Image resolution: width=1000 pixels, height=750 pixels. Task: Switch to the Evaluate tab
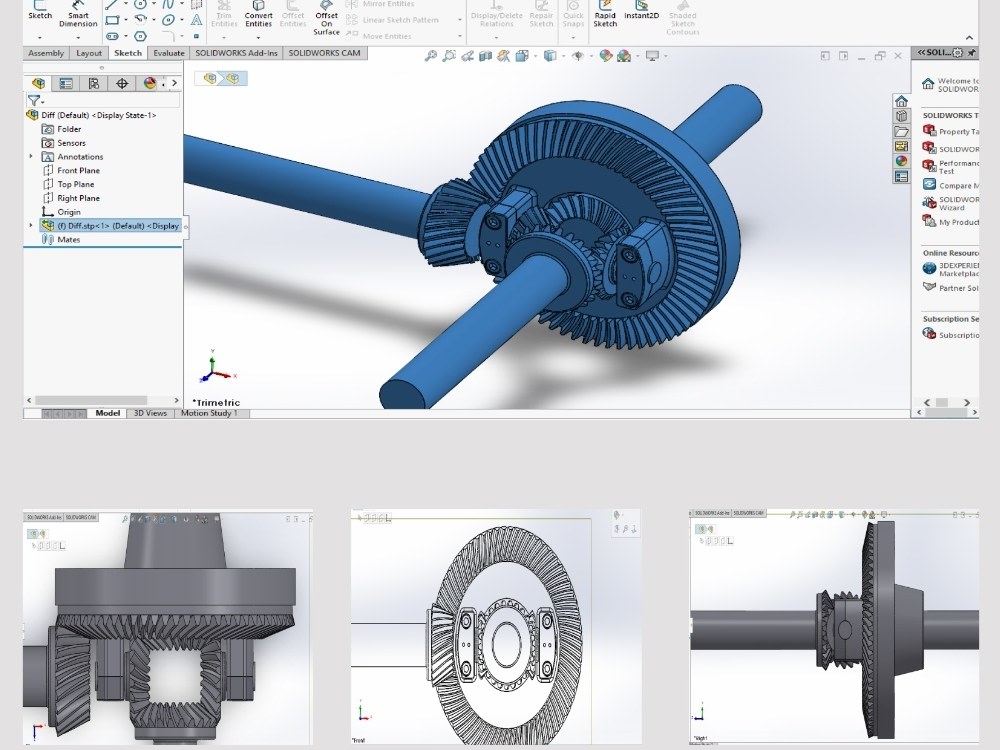168,53
